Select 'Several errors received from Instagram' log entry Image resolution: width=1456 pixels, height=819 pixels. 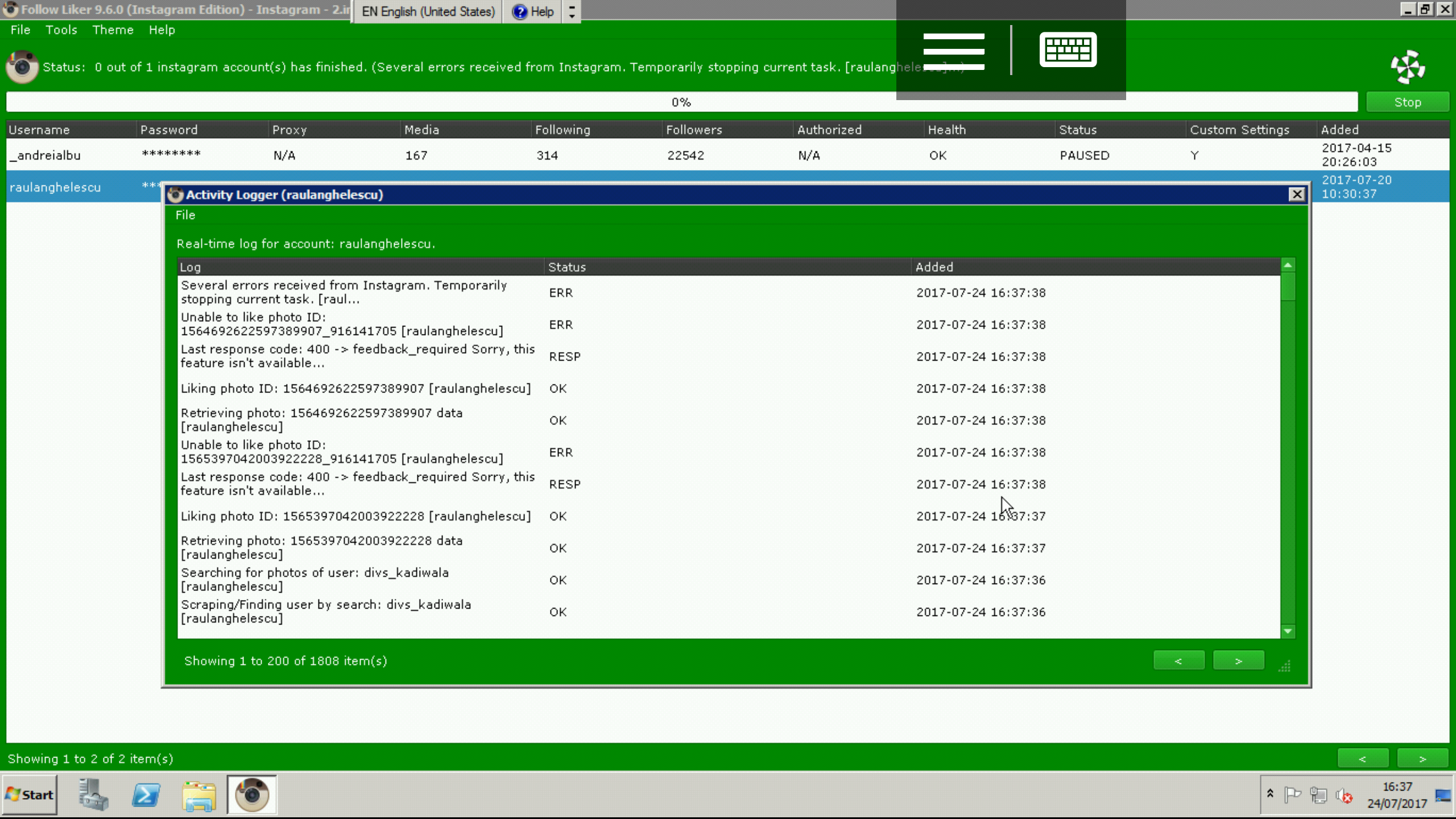[729, 292]
